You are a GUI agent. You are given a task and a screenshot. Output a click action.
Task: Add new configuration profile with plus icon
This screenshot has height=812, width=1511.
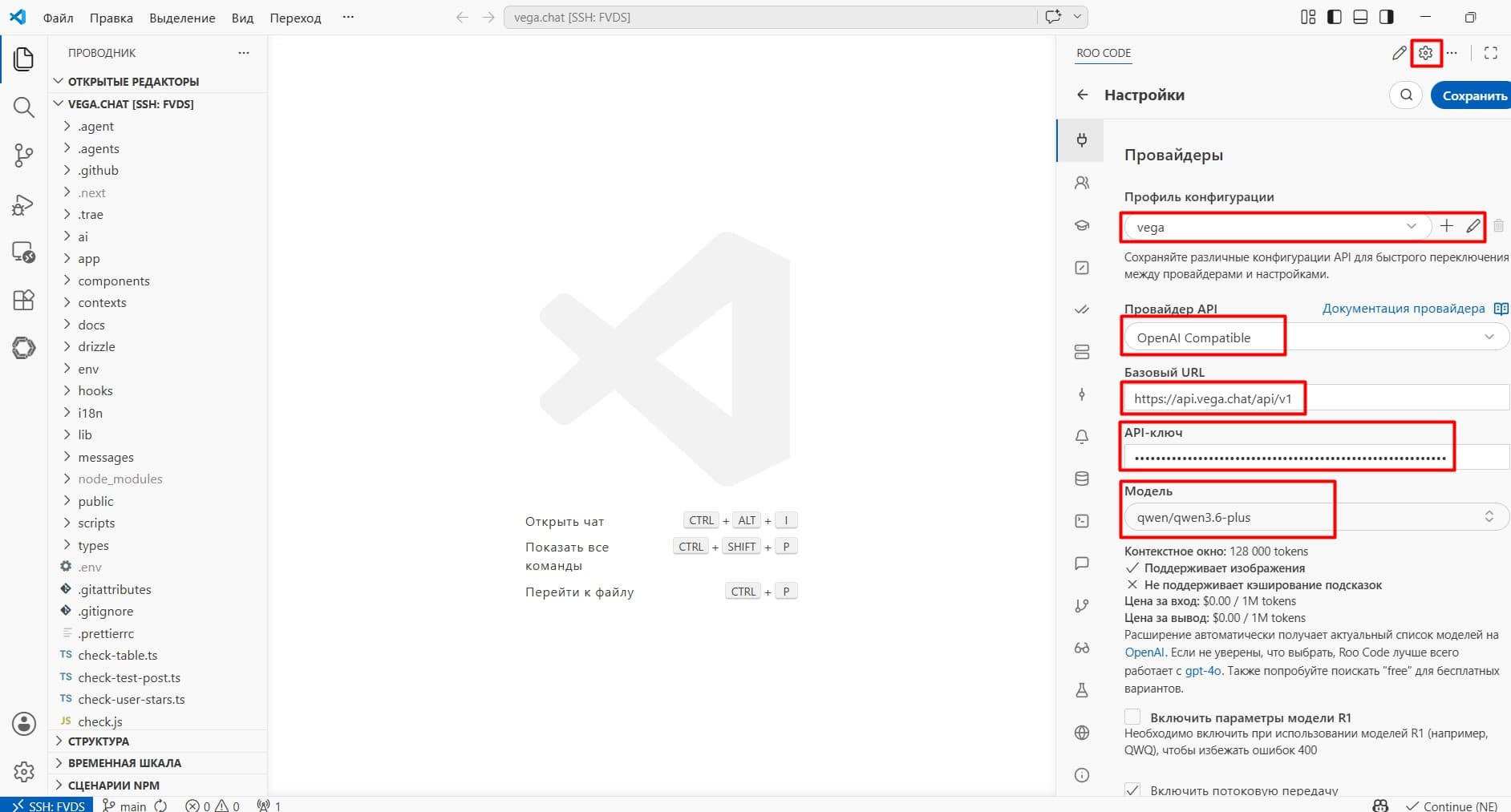pos(1446,226)
